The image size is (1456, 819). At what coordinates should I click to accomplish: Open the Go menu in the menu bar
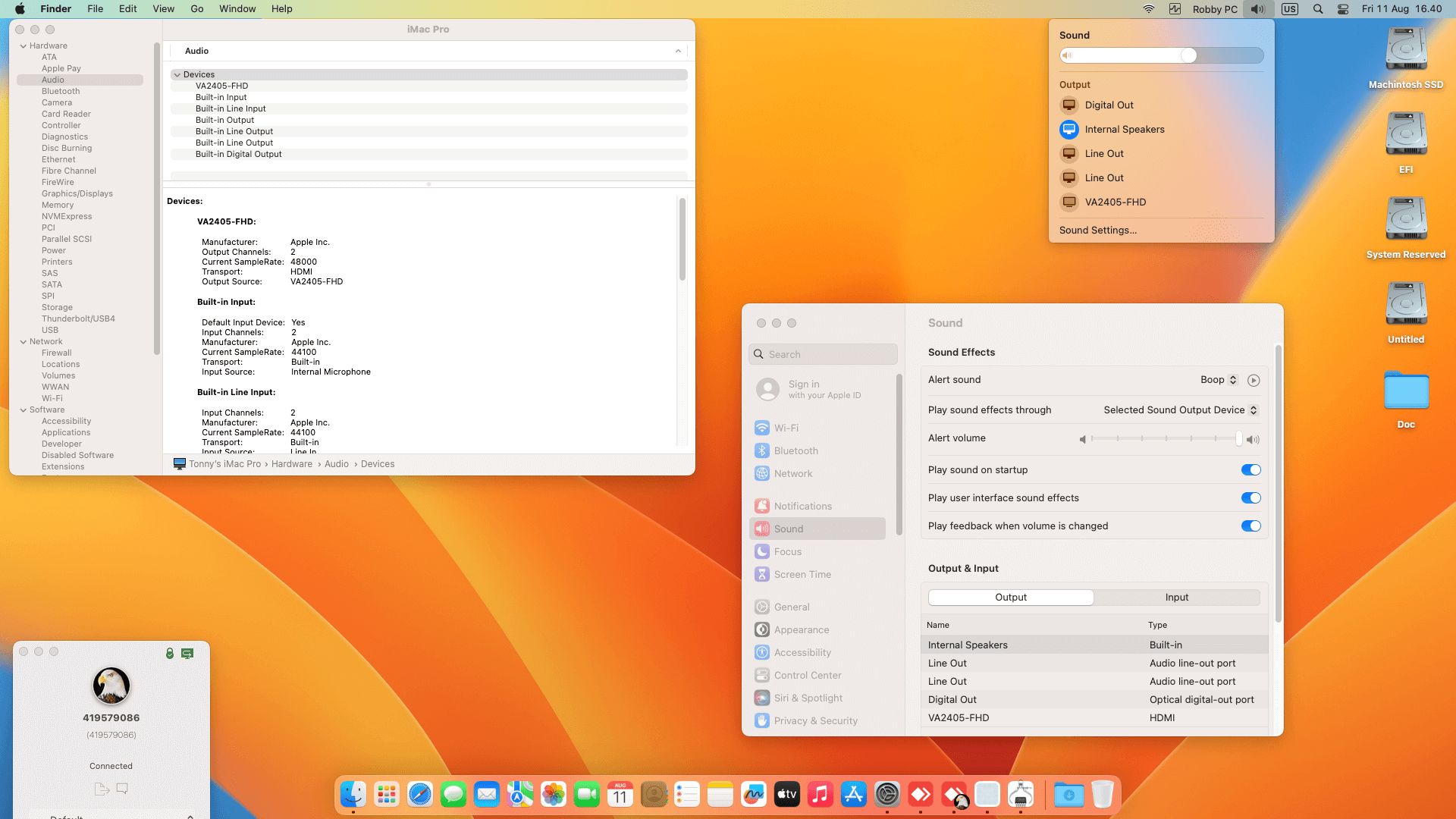(197, 9)
